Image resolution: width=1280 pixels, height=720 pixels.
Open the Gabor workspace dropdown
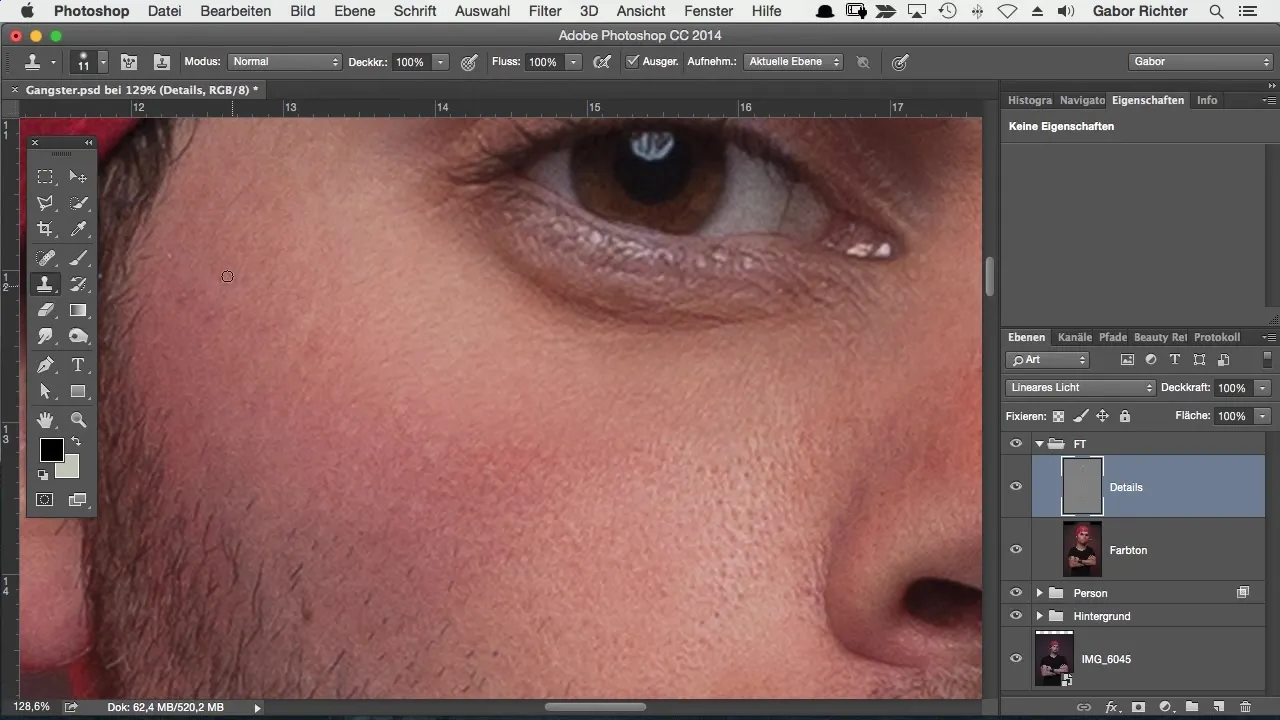pos(1200,62)
